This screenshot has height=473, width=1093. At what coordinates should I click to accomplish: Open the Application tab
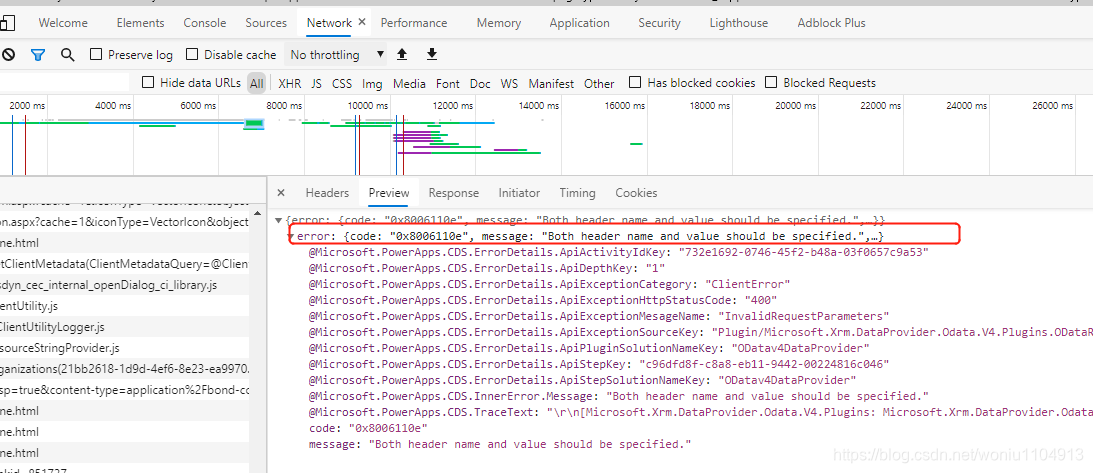(579, 23)
